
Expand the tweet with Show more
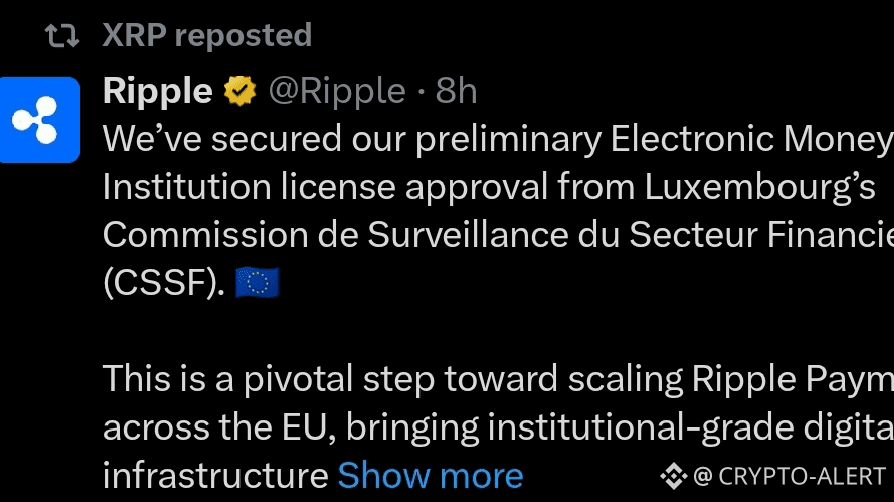tap(430, 476)
